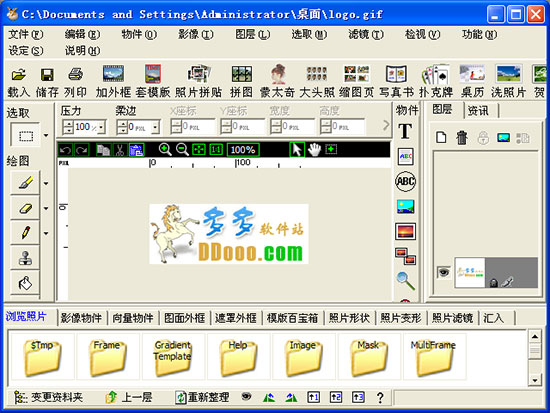Select the stamp tool in 绘图
The image size is (550, 413).
(25, 259)
